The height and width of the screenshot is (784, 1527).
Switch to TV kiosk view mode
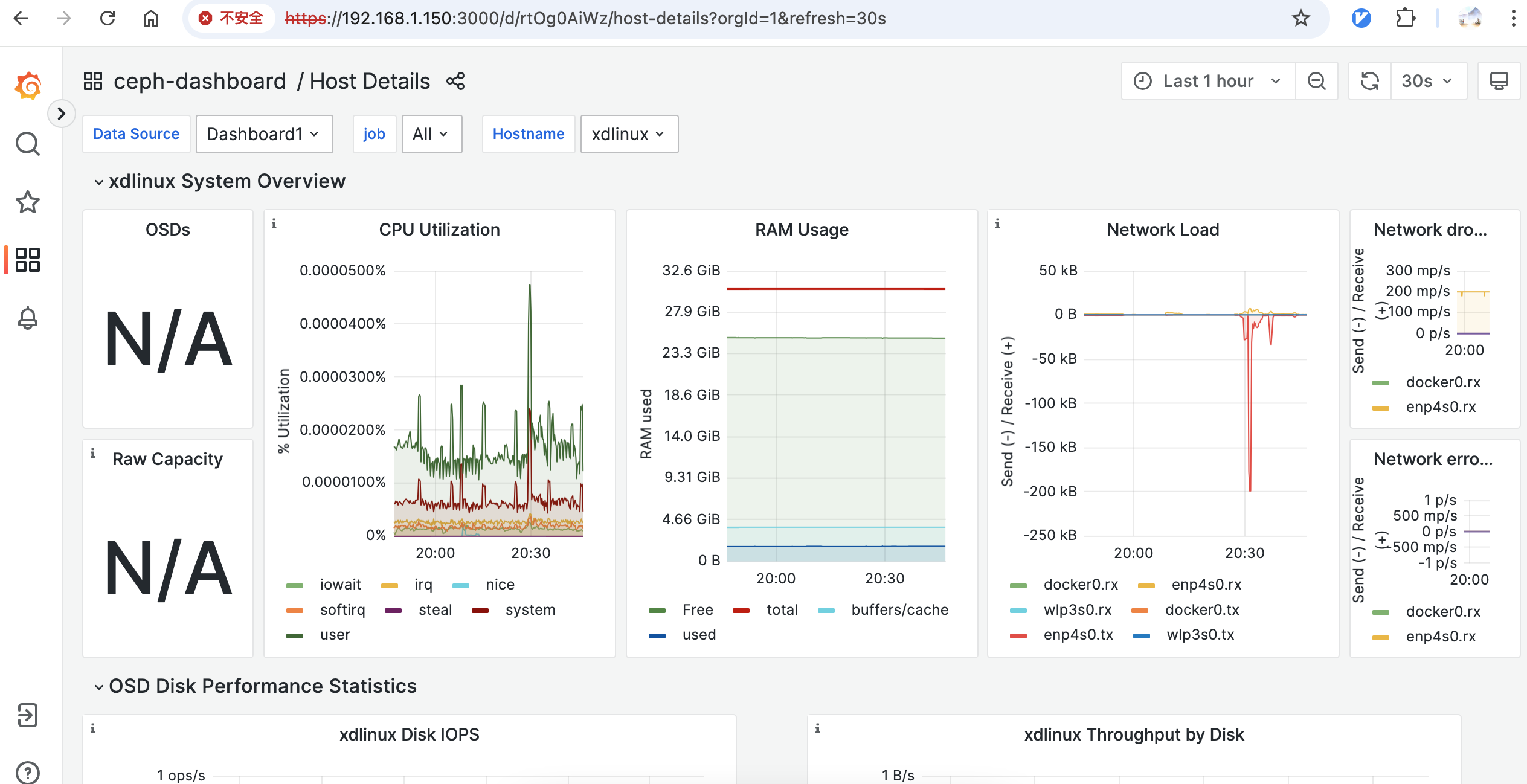pos(1499,81)
